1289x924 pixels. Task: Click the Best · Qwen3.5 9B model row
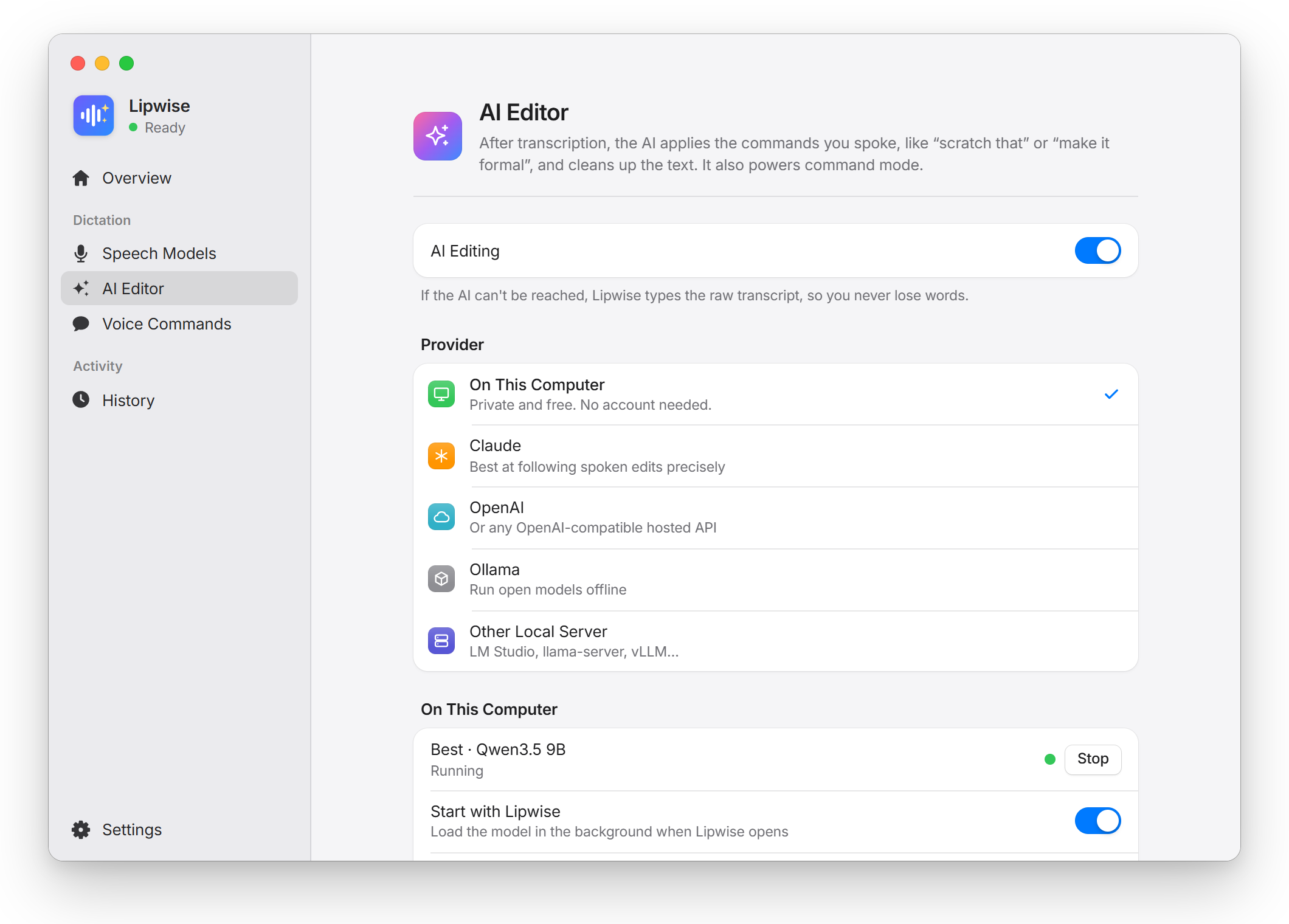776,760
